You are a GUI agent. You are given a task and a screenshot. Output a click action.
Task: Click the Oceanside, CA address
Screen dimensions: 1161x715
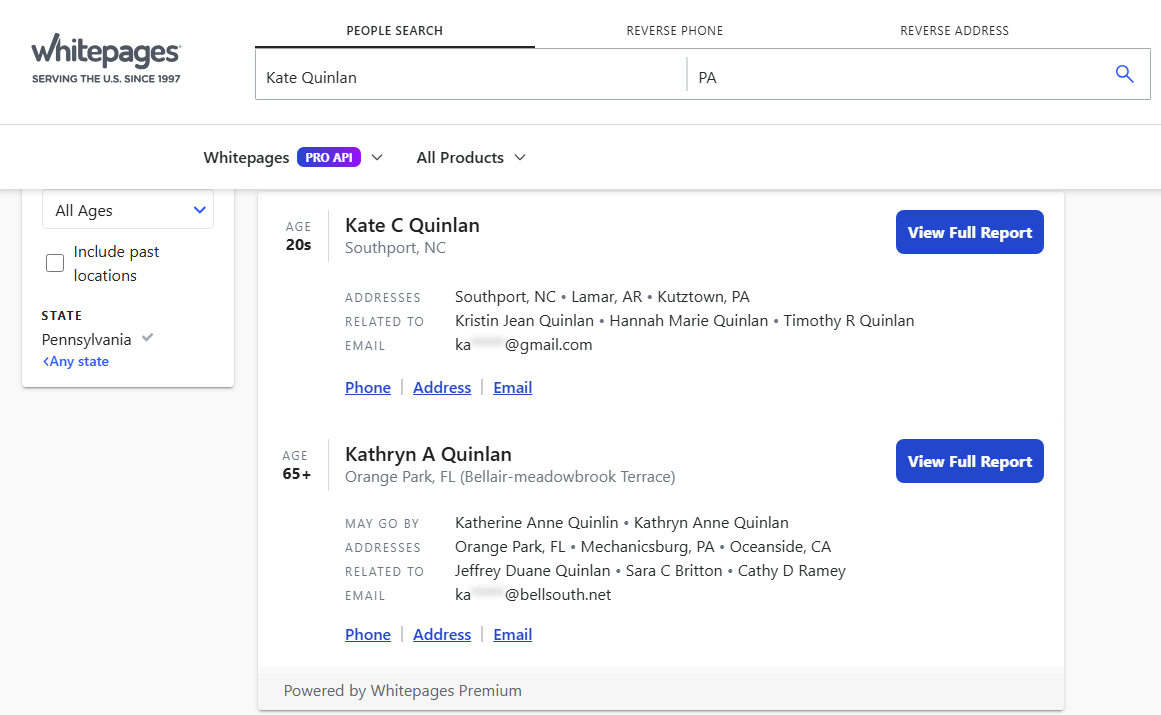[780, 547]
